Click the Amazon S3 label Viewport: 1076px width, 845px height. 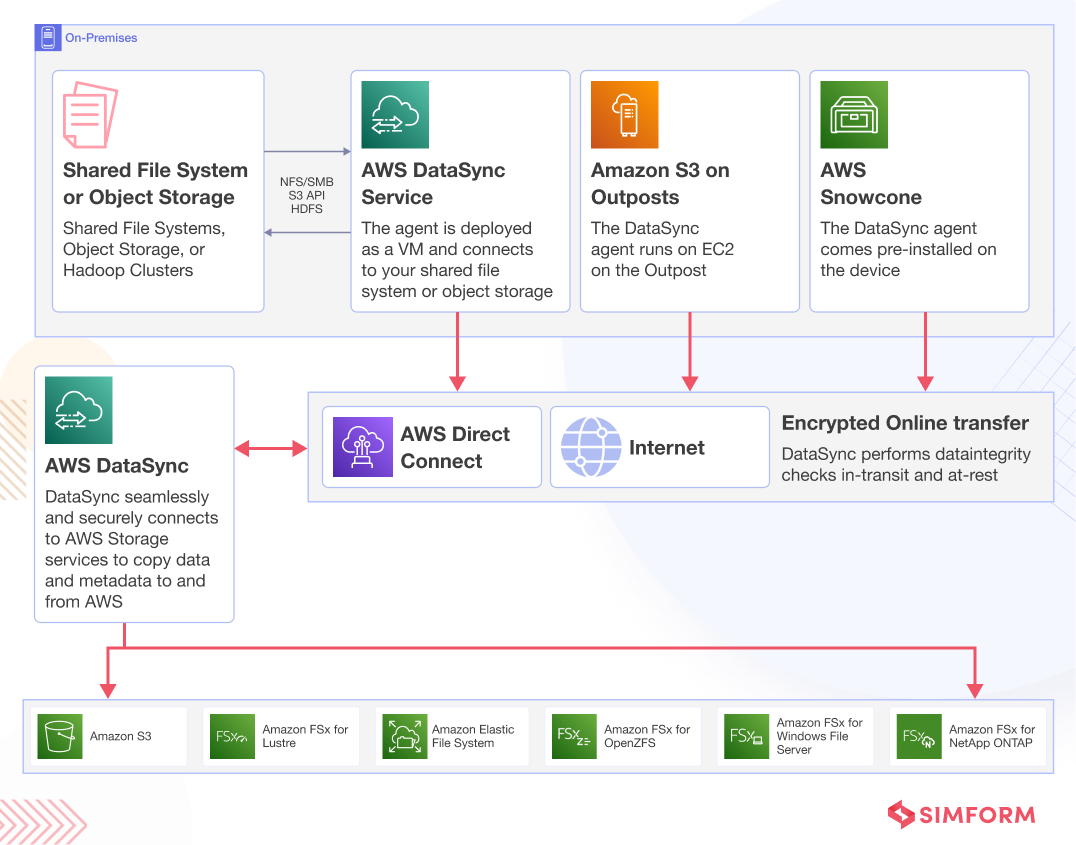coord(120,737)
